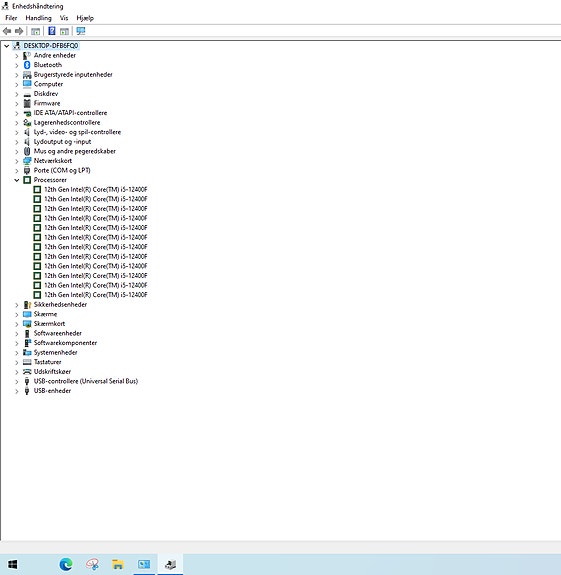The image size is (561, 575).
Task: Expand the Diskdrev category
Action: 16,94
